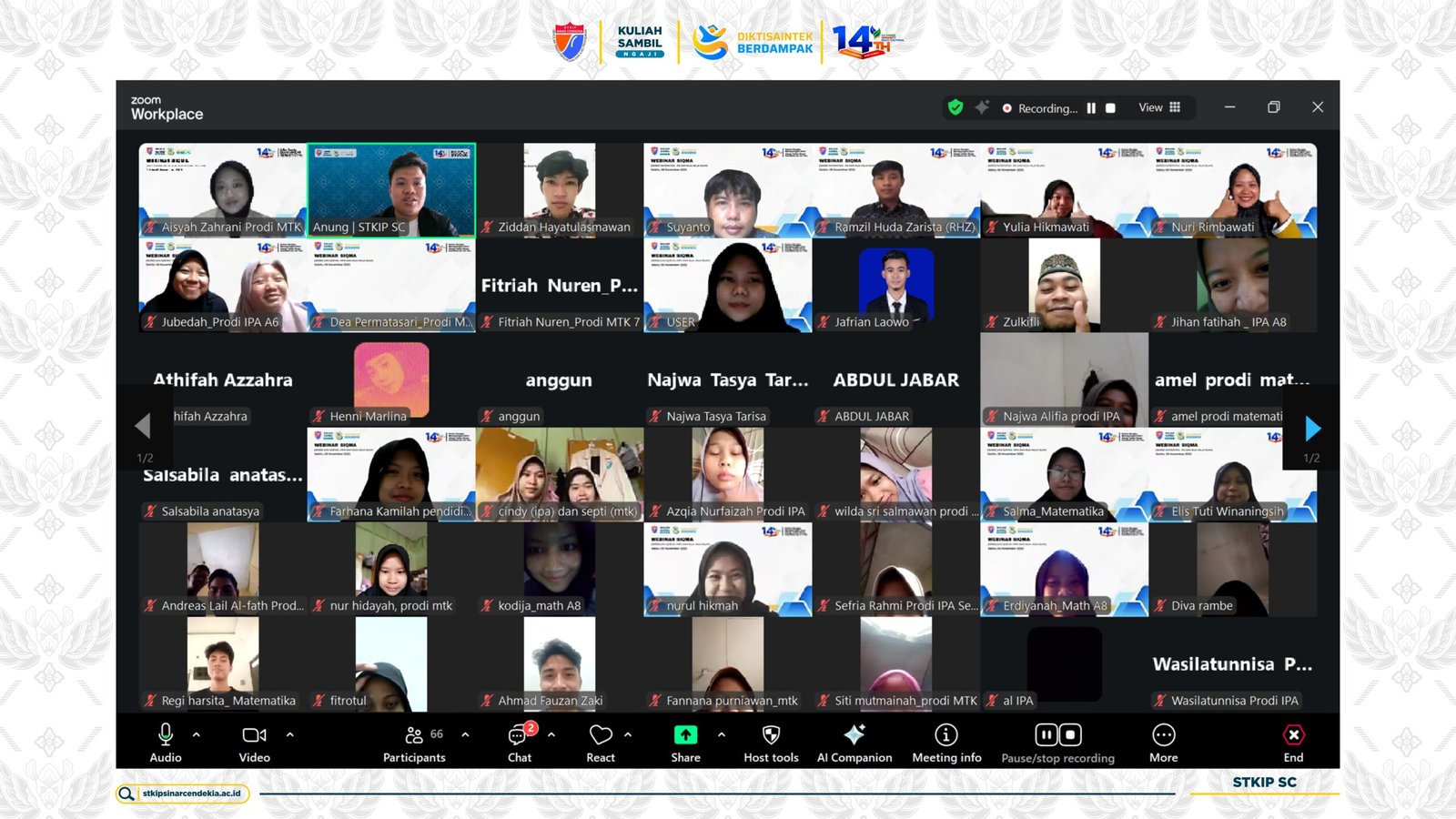Show Meeting info
Viewport: 1456px width, 819px height.
(x=946, y=743)
